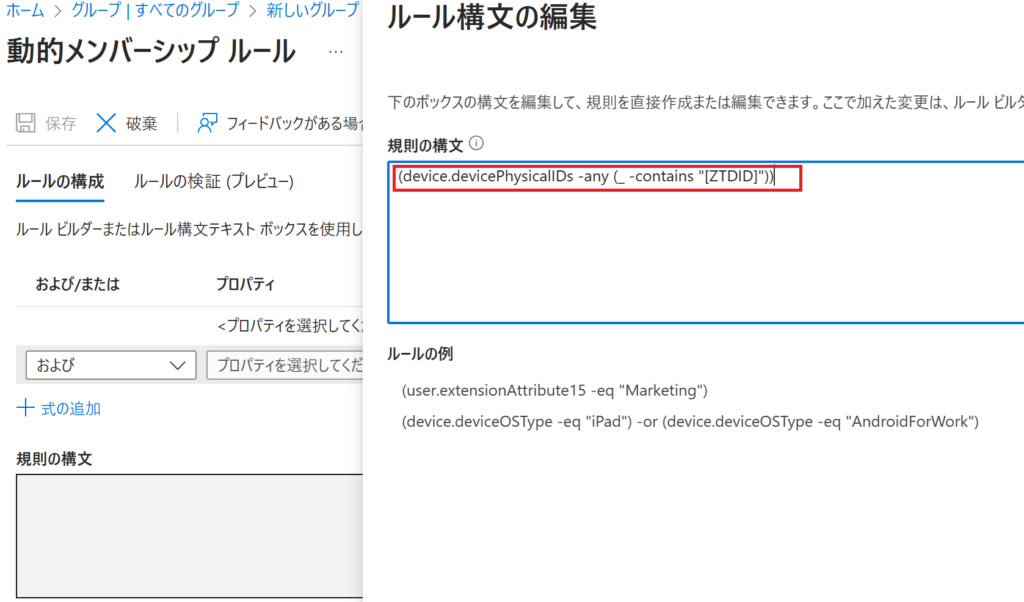Image resolution: width=1024 pixels, height=602 pixels.
Task: Click the user.extensionAttribute15 example rule
Action: (554, 389)
